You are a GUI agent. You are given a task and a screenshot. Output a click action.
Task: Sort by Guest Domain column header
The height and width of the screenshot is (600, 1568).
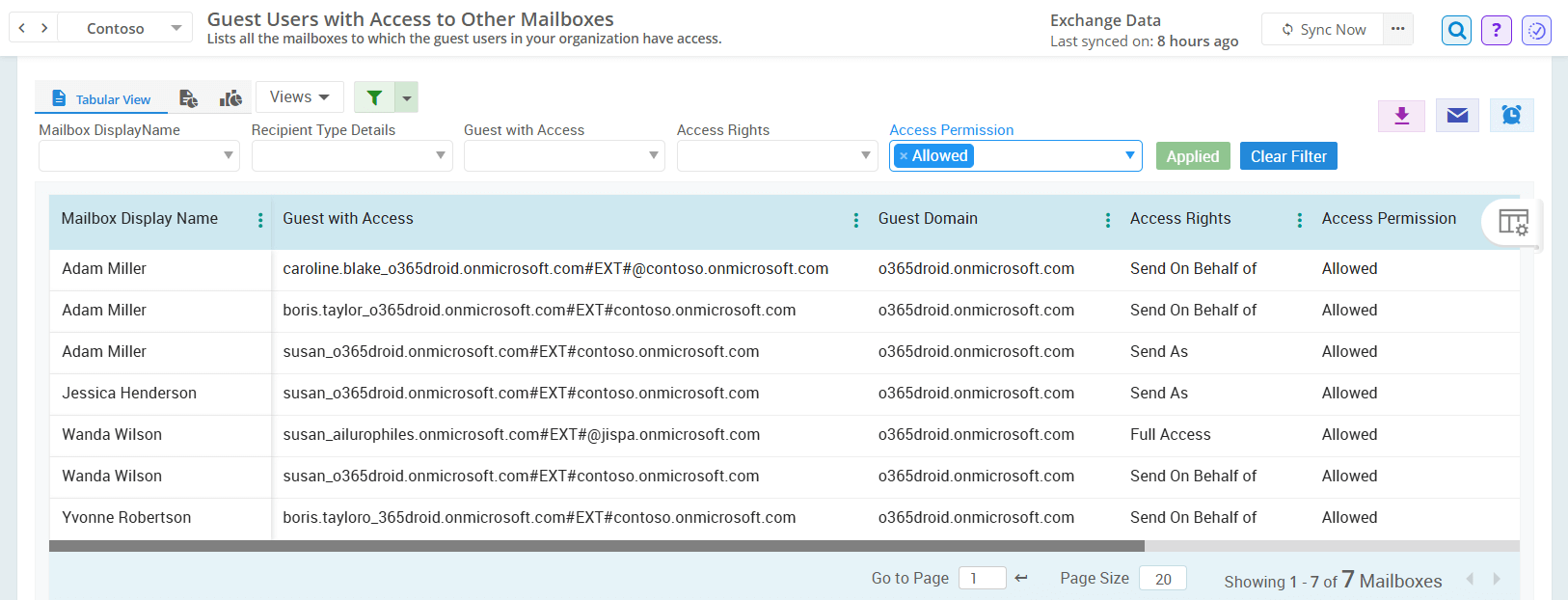[x=928, y=219]
